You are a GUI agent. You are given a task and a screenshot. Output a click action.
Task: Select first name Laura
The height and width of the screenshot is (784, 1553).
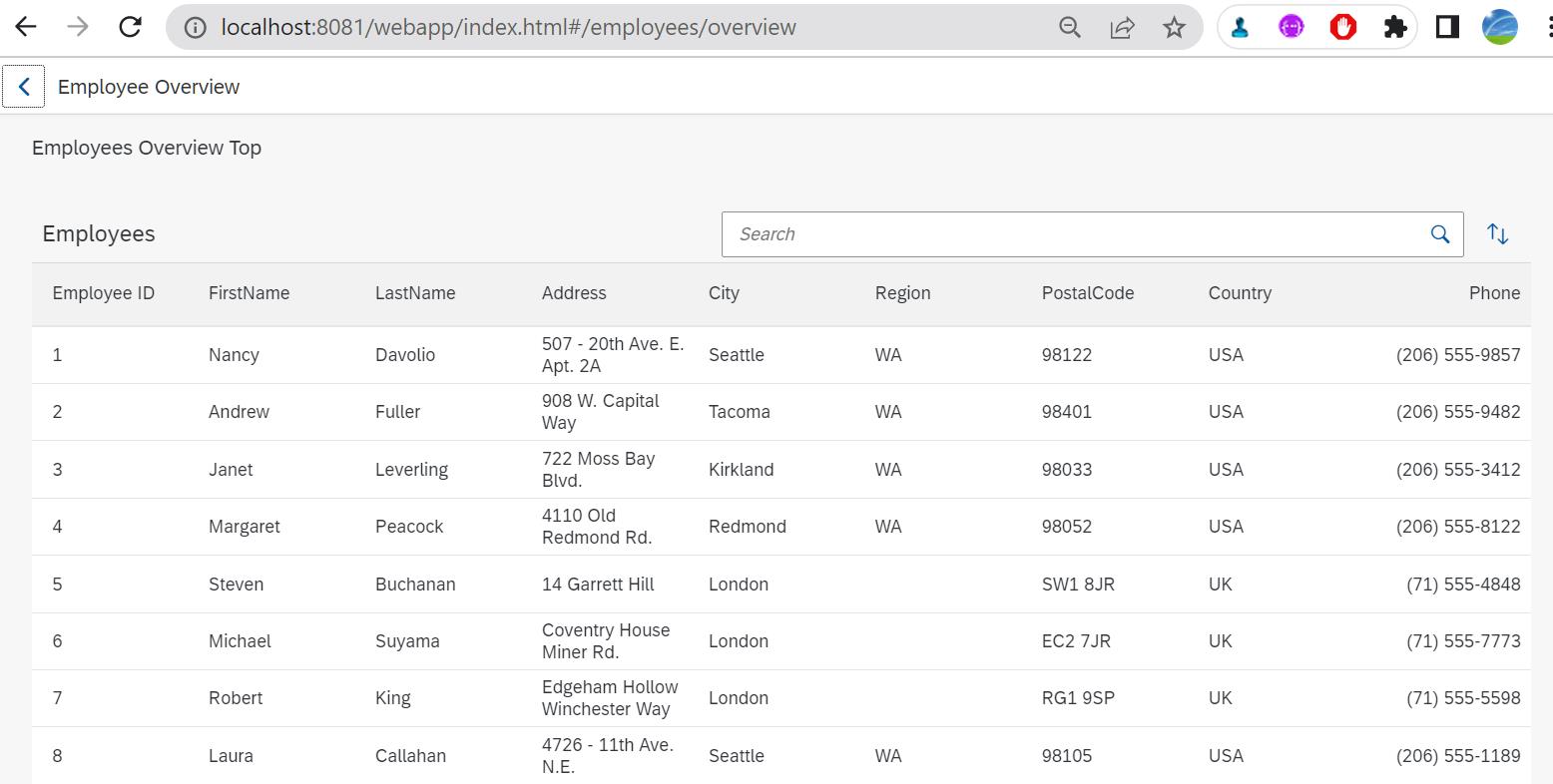tap(231, 756)
